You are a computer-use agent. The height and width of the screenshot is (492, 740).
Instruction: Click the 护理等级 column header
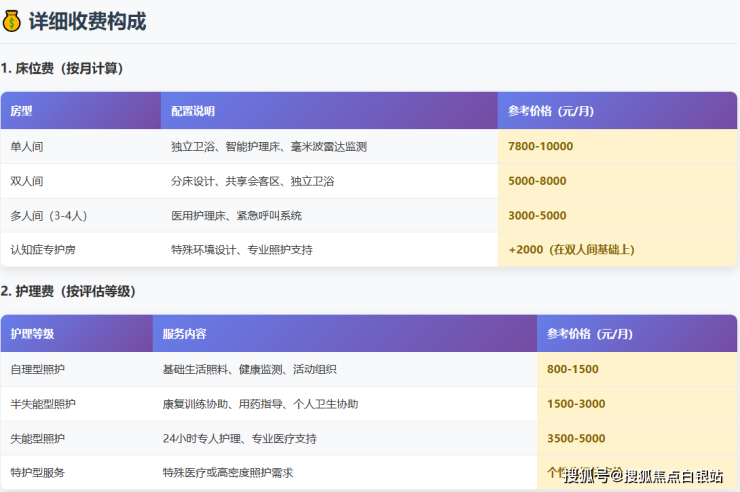coord(32,334)
